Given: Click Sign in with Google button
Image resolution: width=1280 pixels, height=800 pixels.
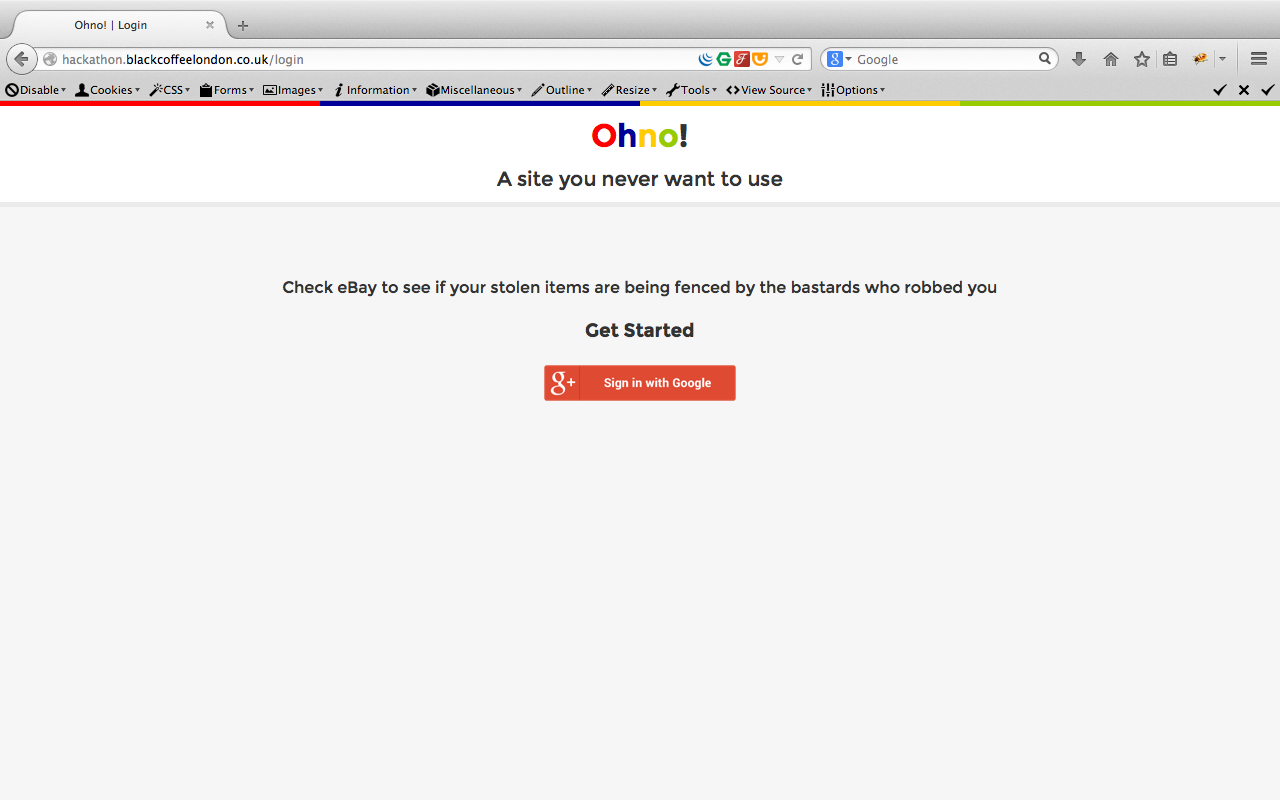Looking at the screenshot, I should point(640,383).
